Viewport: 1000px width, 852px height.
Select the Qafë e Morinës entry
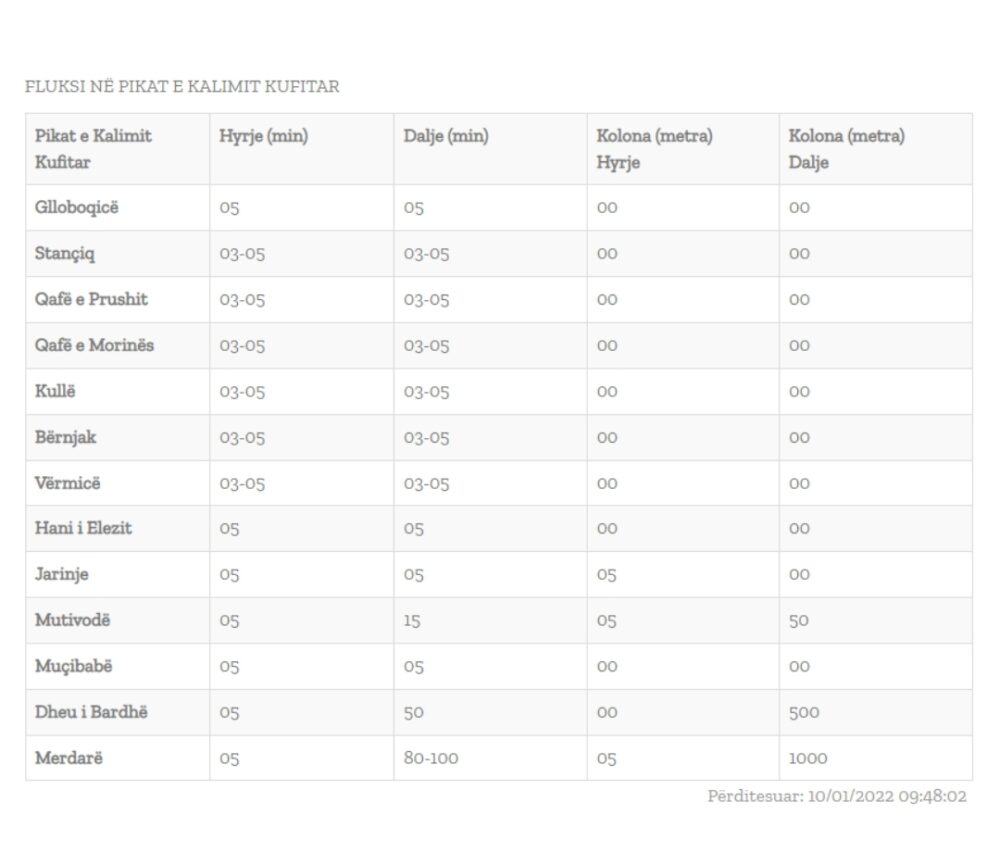94,345
